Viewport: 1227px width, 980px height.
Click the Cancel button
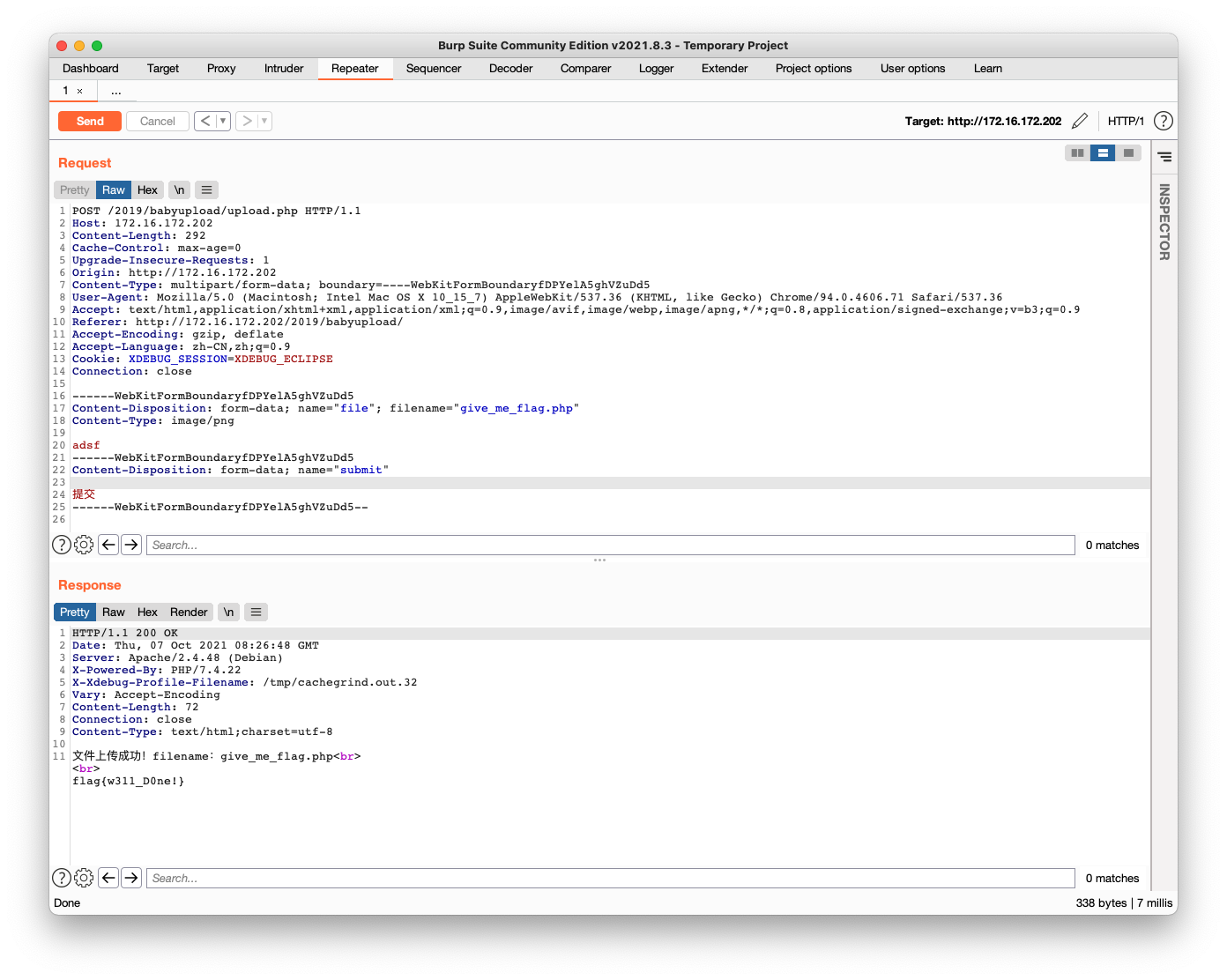pos(158,121)
